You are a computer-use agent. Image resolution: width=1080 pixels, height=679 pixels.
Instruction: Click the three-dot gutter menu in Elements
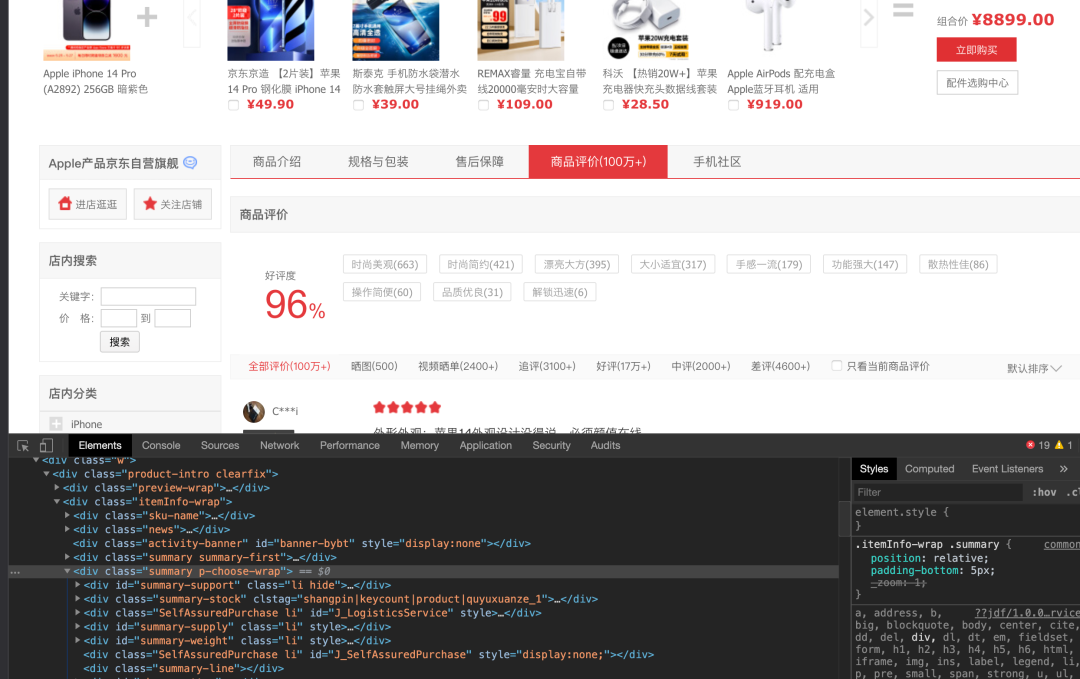click(15, 572)
